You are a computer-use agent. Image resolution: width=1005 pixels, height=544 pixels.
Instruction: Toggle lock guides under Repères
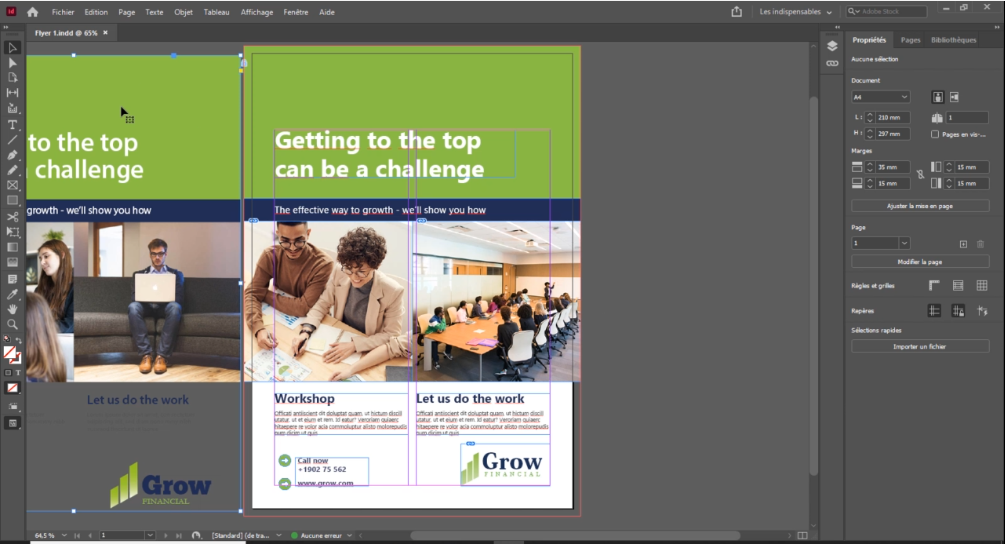coord(957,311)
